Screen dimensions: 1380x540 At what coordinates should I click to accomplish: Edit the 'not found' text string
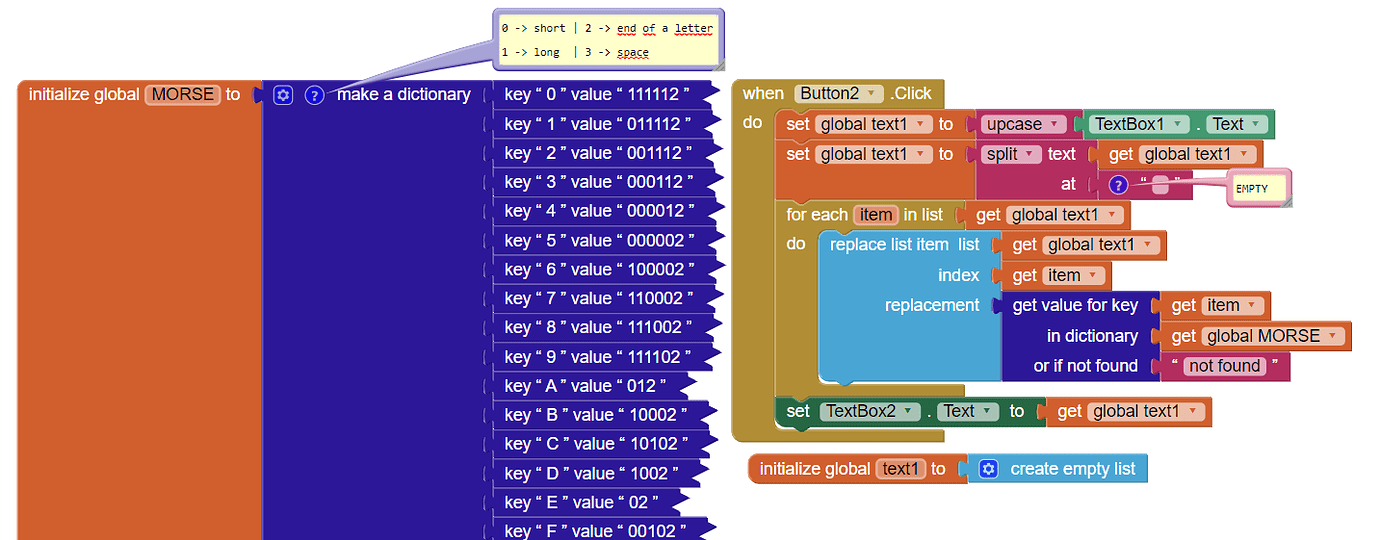click(1224, 366)
